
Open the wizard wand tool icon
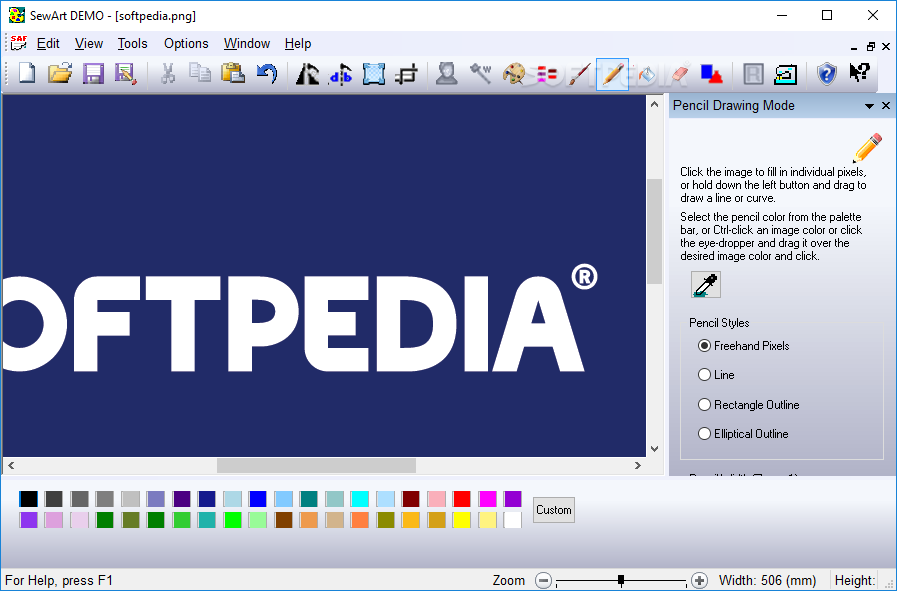pos(480,74)
